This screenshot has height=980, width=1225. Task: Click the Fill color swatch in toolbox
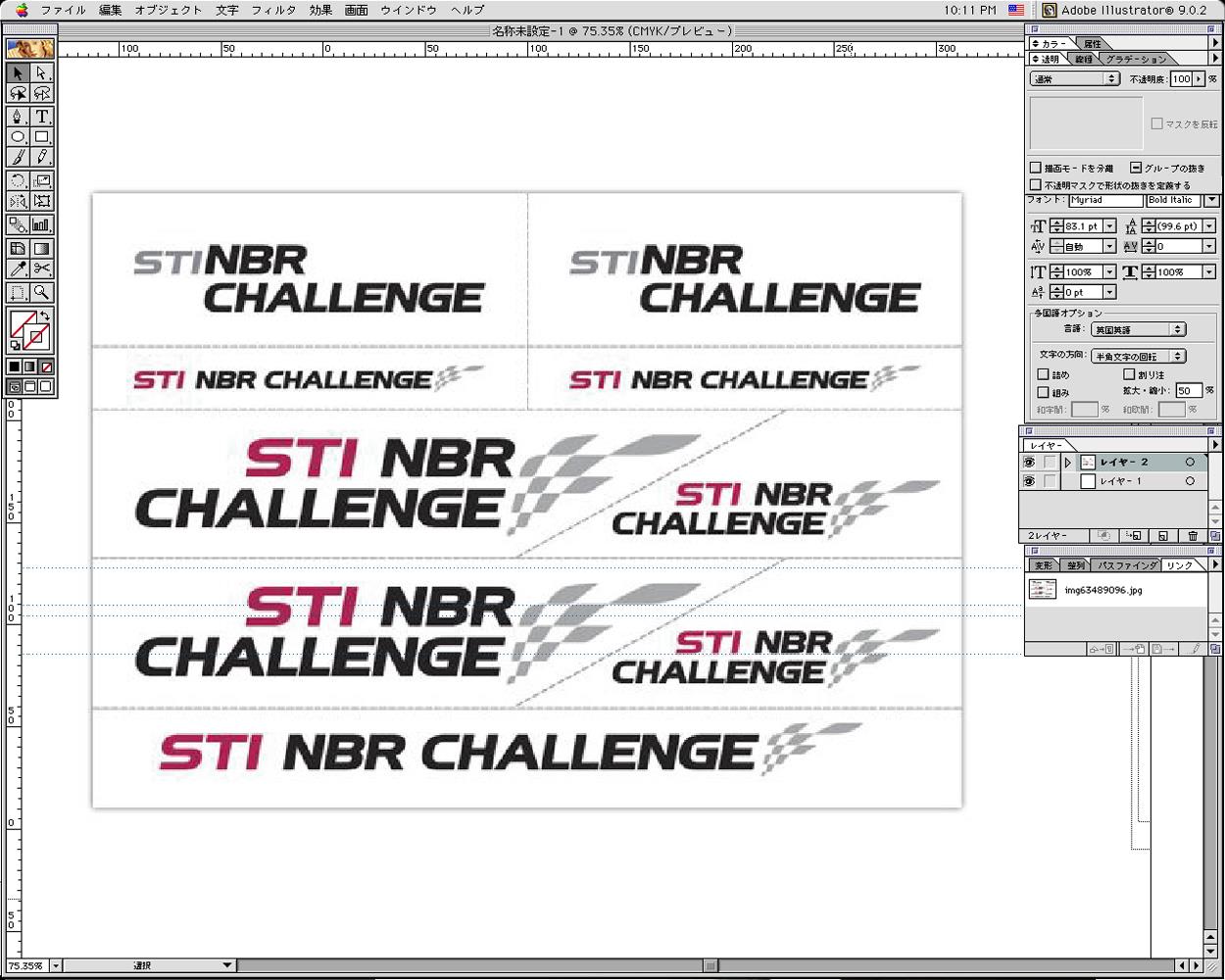coord(22,322)
